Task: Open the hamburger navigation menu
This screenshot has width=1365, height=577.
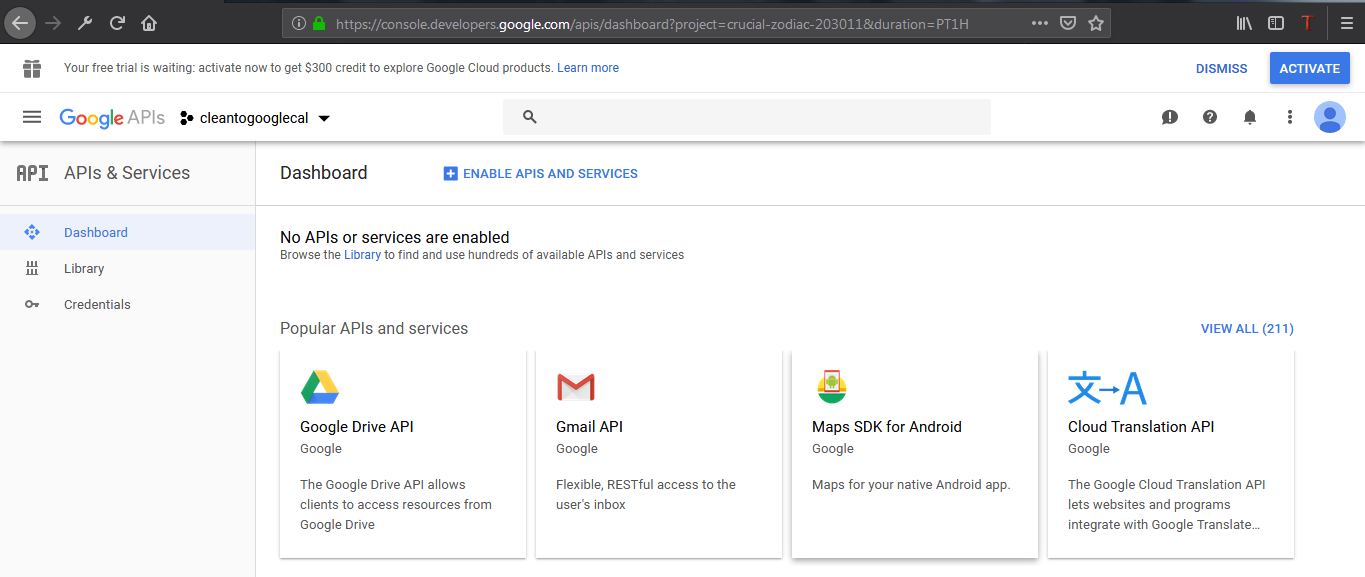Action: coord(32,117)
